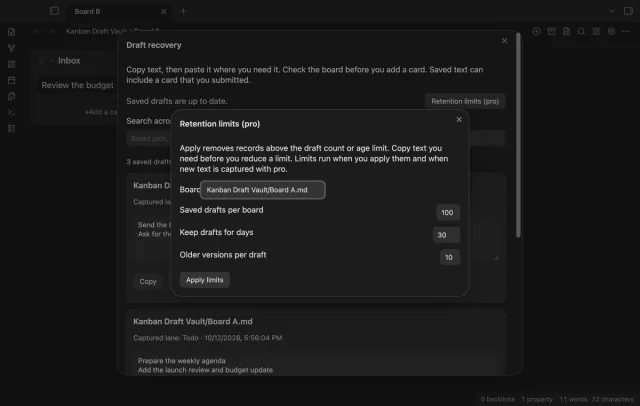Click Saved drafts are up to date status
This screenshot has width=640, height=406.
(x=177, y=101)
